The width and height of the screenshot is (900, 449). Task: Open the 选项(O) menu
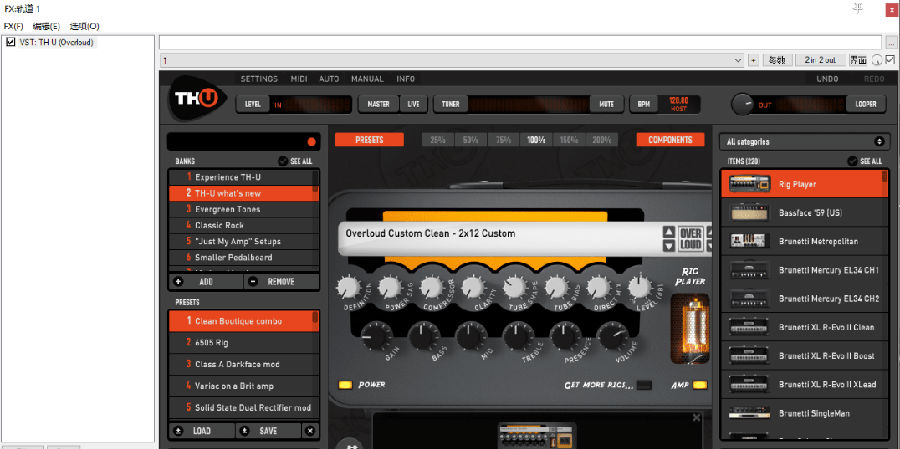click(84, 26)
